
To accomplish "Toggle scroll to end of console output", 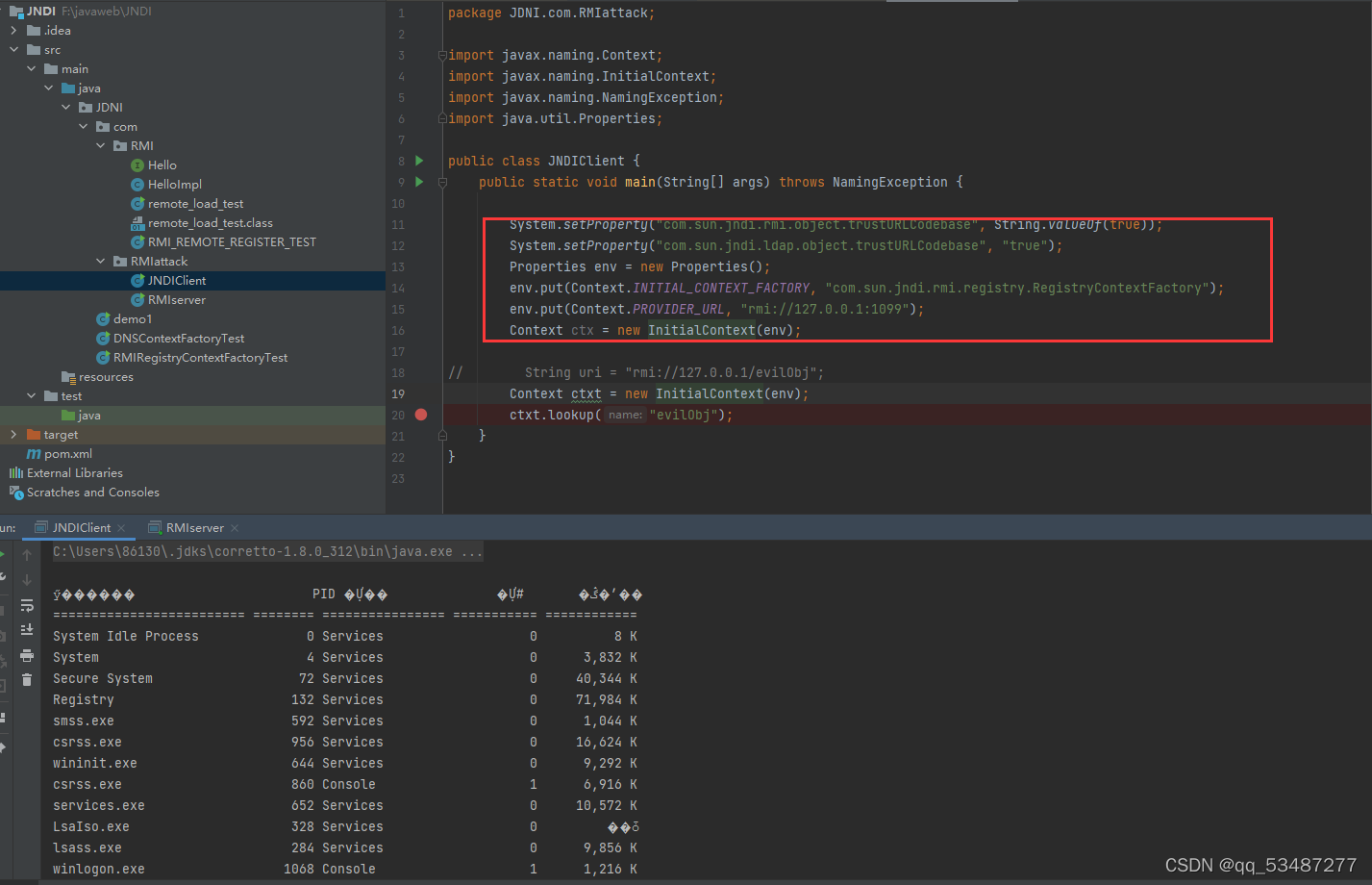I will [x=27, y=630].
